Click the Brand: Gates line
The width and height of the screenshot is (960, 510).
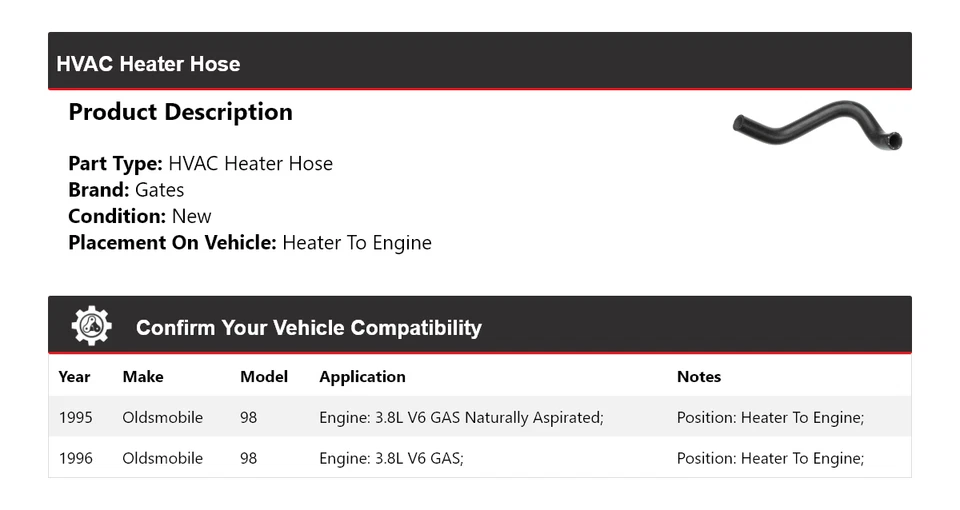click(x=126, y=190)
